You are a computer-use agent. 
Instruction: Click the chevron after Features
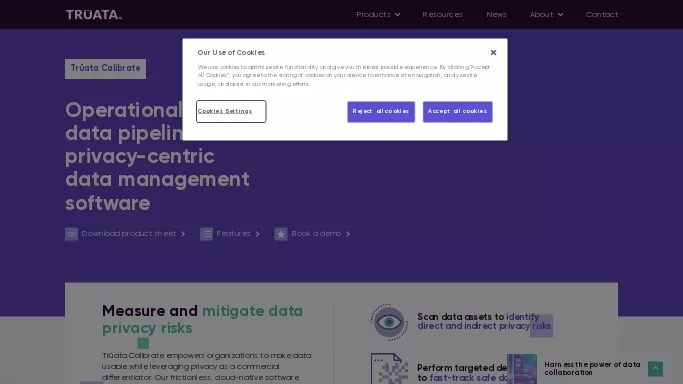coord(257,234)
